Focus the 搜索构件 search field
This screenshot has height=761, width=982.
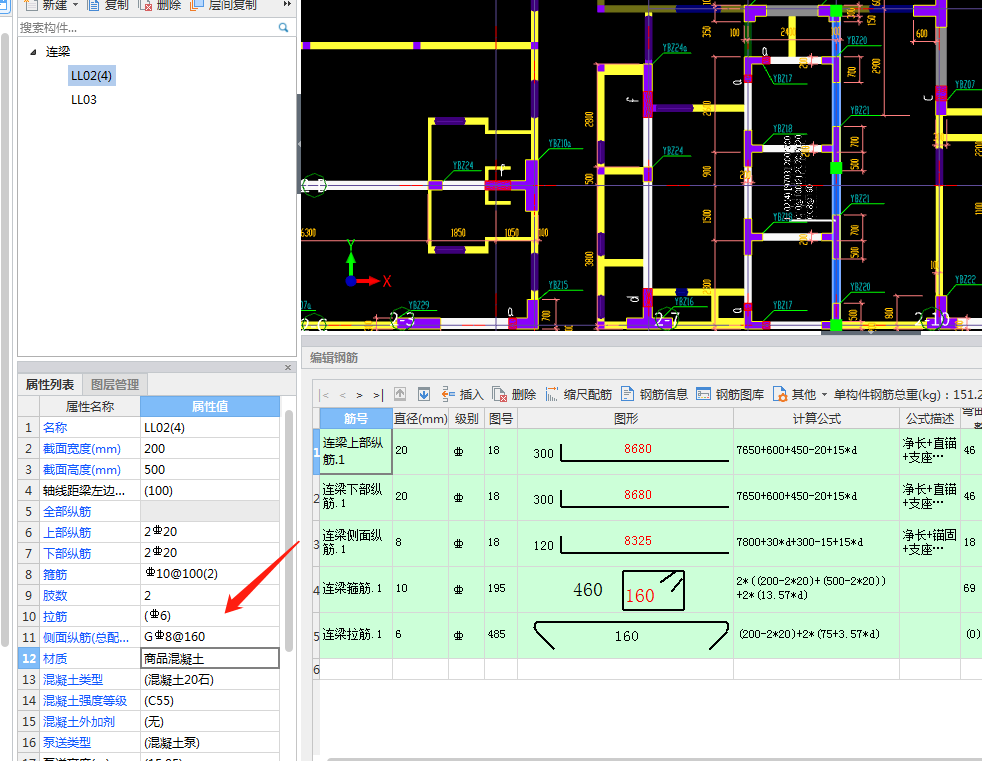point(147,28)
